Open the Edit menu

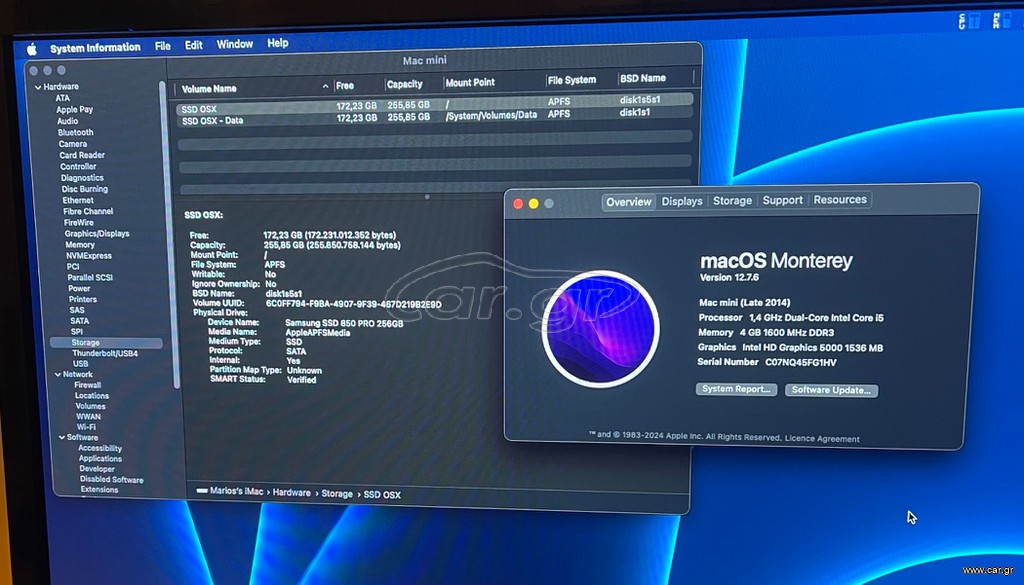point(193,45)
